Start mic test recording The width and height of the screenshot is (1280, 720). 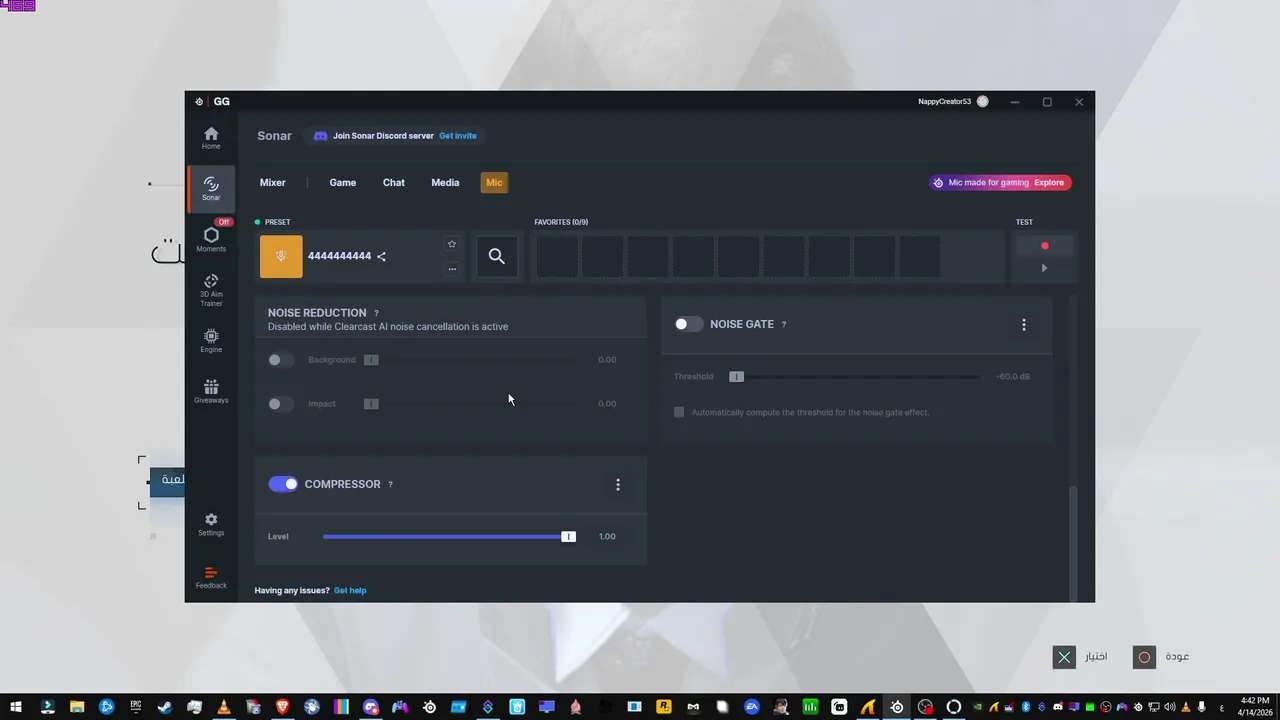click(1044, 246)
